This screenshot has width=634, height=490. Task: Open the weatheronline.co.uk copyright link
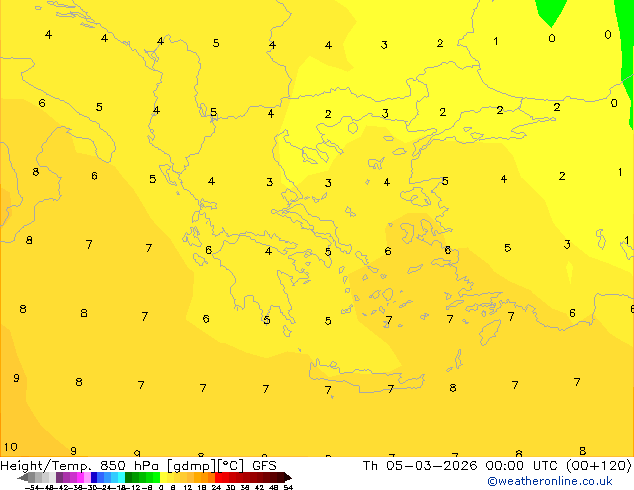[549, 481]
